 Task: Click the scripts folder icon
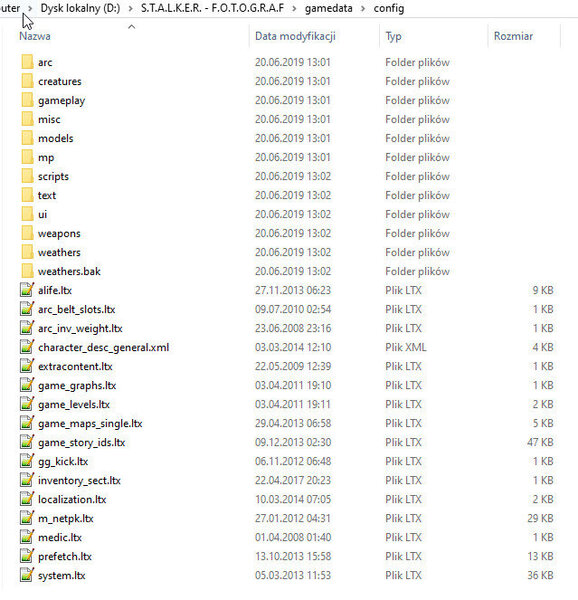(27, 176)
